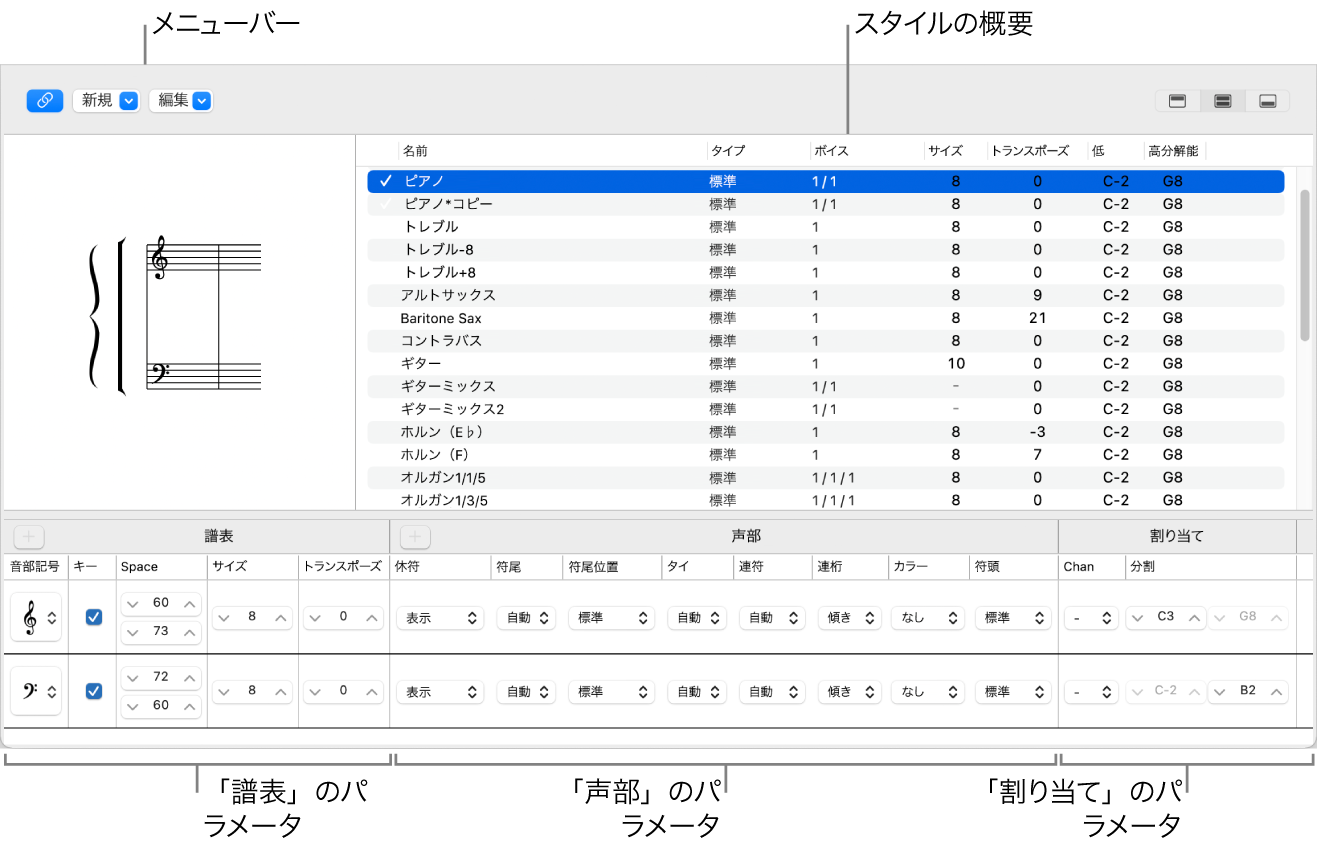Open the bass clef symbol selector

[x=36, y=691]
